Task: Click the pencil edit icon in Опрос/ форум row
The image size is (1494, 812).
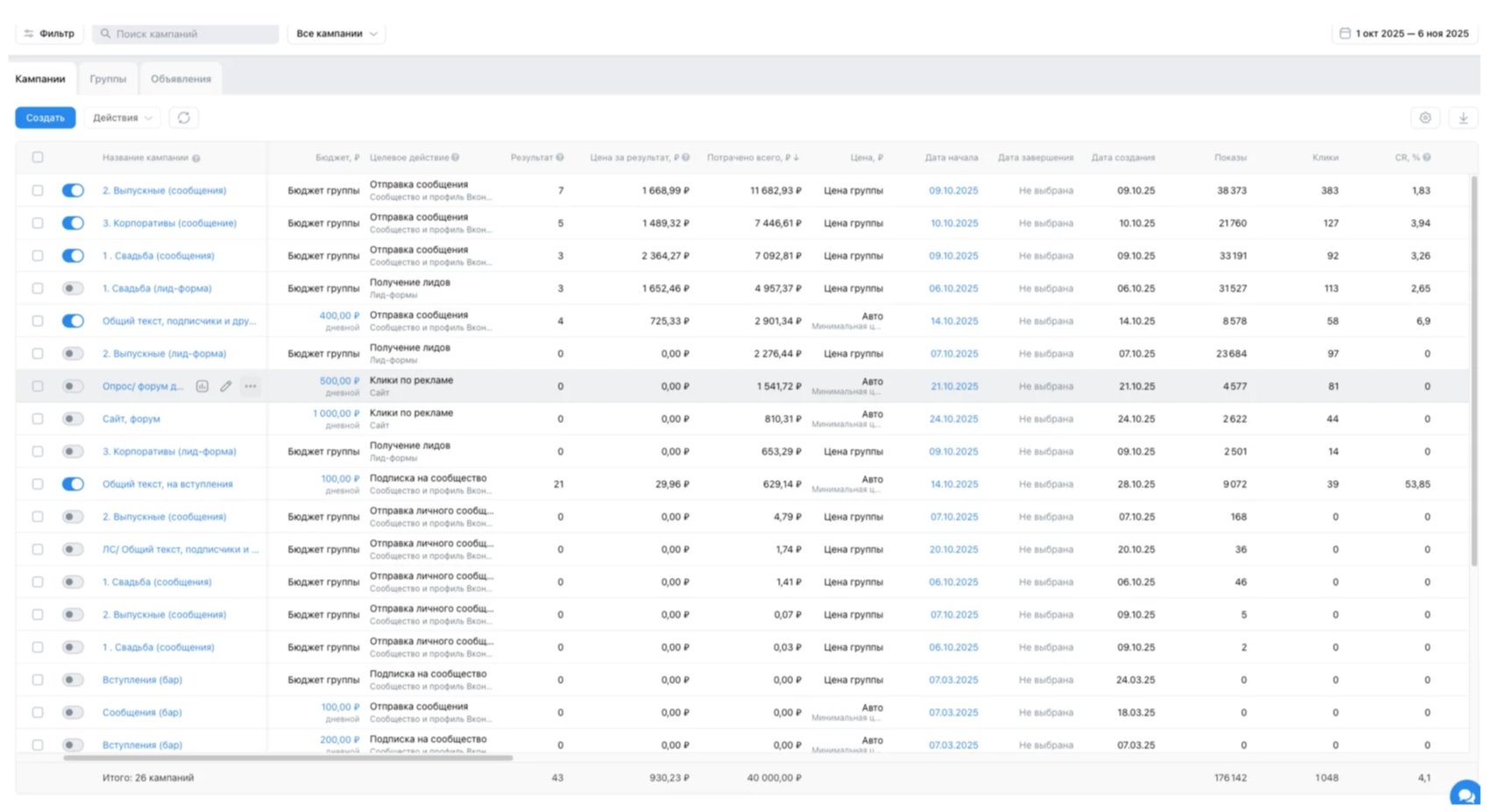Action: click(x=226, y=386)
